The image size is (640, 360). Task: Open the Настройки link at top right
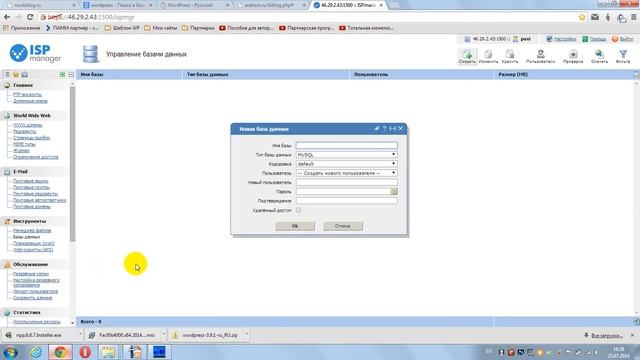pyautogui.click(x=565, y=39)
